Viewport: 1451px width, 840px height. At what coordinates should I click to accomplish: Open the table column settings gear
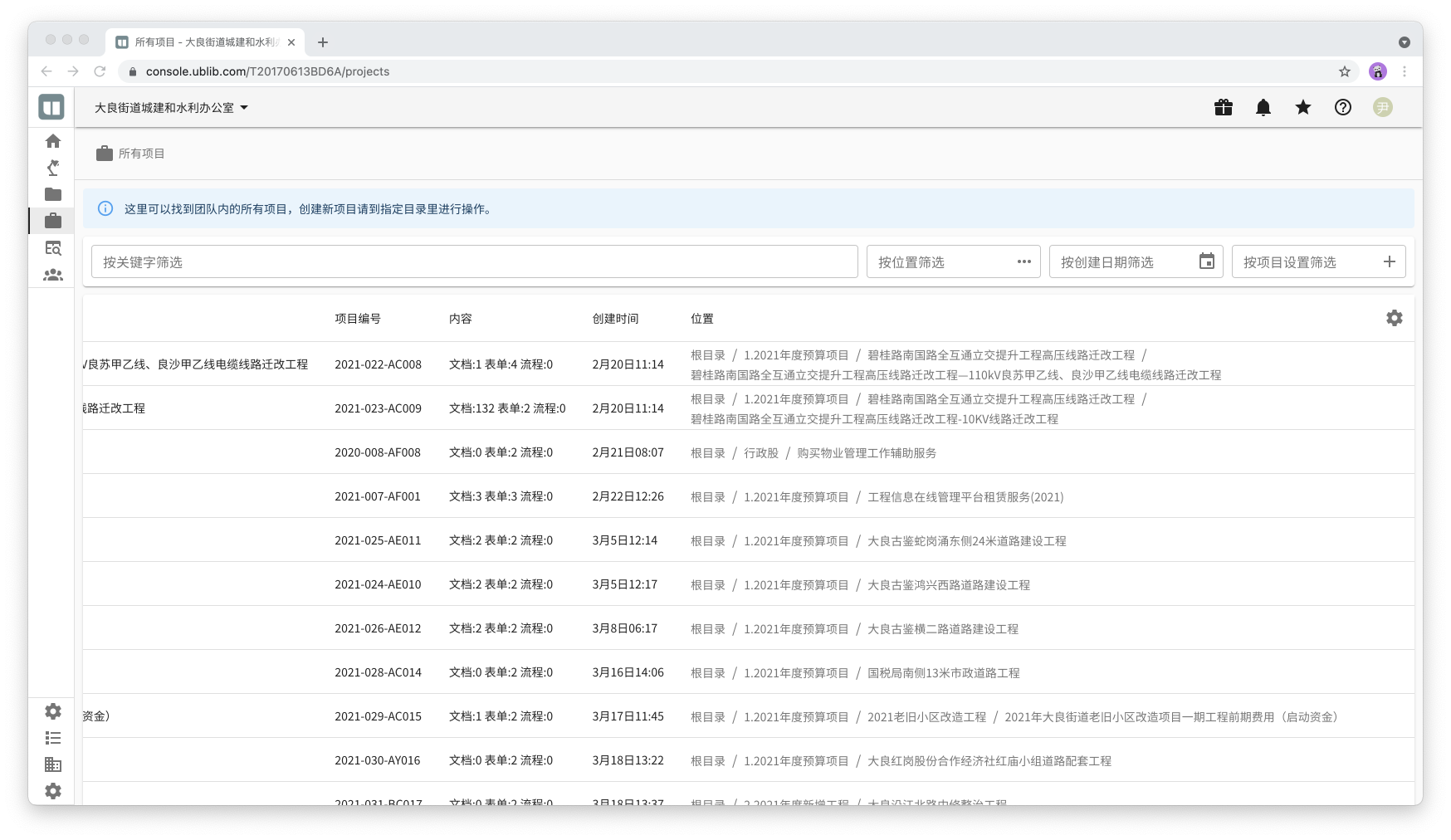(x=1394, y=318)
